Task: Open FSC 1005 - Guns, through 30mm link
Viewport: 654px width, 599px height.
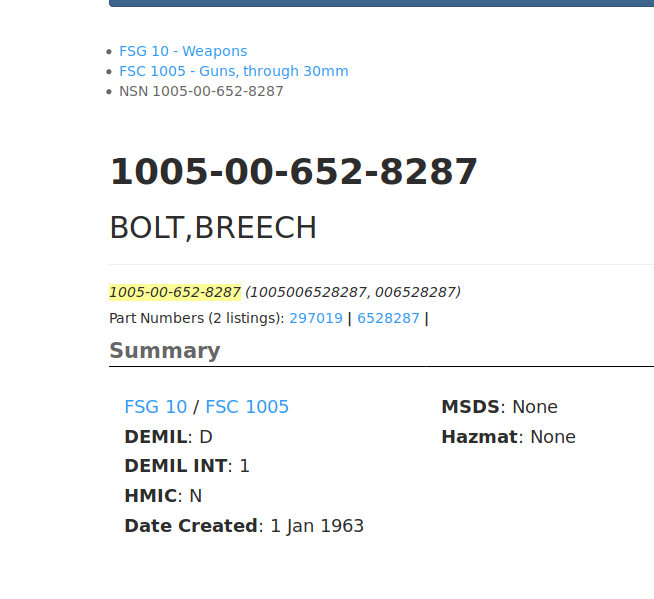Action: 233,71
